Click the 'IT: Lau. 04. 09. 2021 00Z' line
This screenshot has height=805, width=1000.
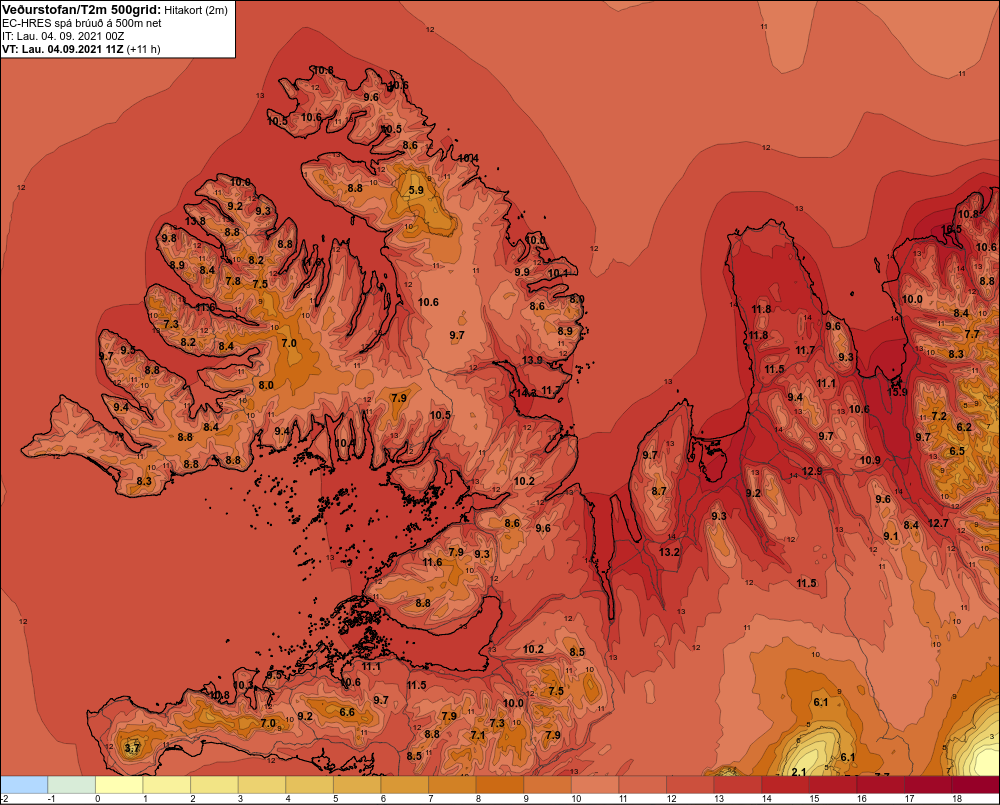click(x=63, y=36)
